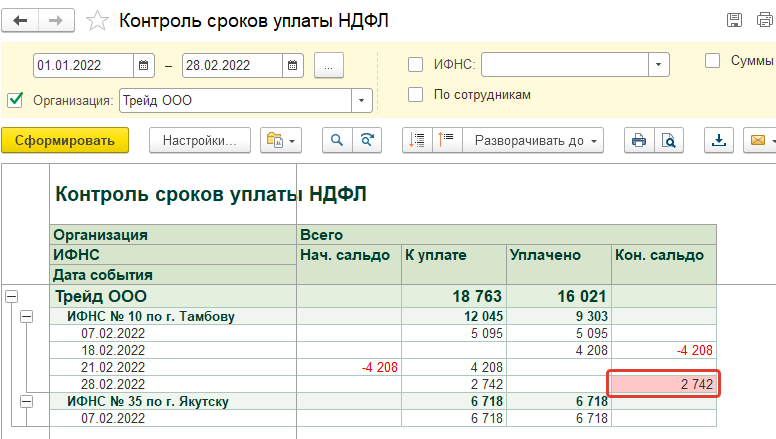Click red -4 208 in Кон. сальдо column
The height and width of the screenshot is (439, 776).
tap(694, 350)
